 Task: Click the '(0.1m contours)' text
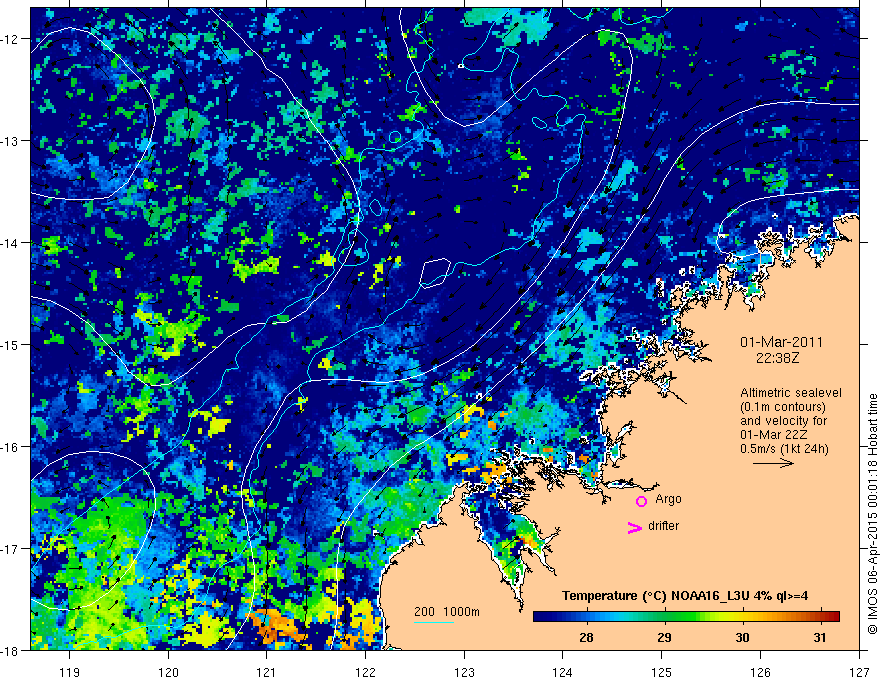point(783,407)
